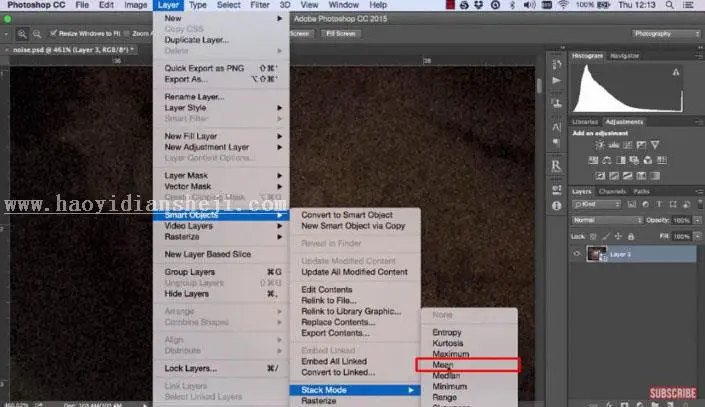Open the layer filter Kind dropdown
This screenshot has width=705, height=407.
[596, 204]
